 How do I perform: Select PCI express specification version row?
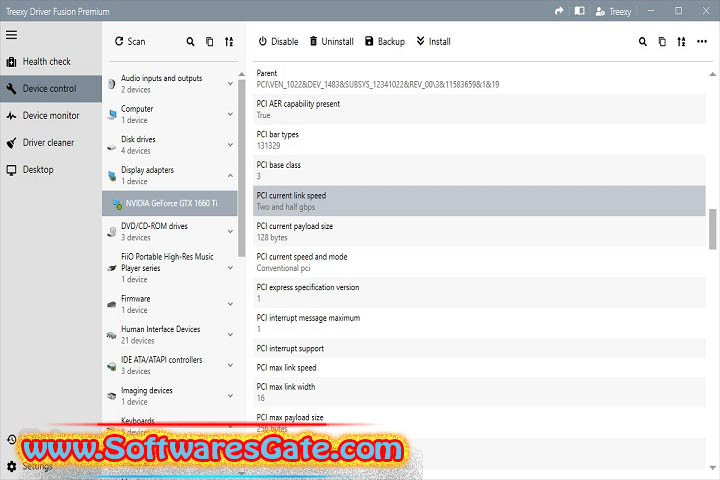(x=479, y=293)
